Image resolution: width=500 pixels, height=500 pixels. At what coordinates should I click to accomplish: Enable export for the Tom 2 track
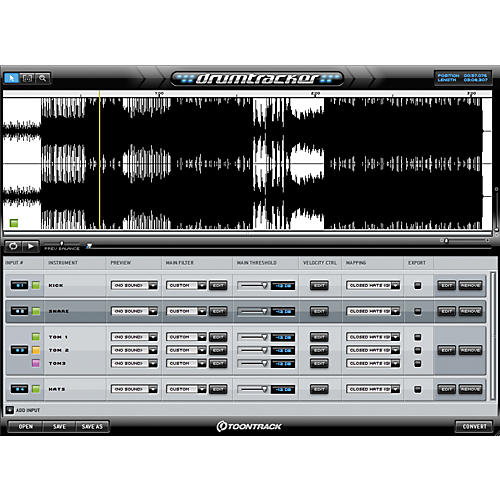(x=418, y=350)
